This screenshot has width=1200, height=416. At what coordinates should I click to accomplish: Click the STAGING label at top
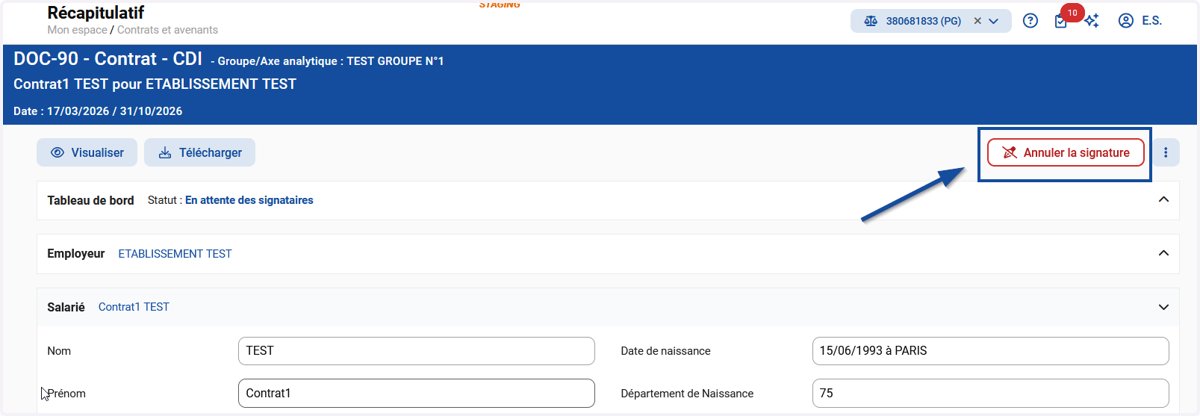499,4
